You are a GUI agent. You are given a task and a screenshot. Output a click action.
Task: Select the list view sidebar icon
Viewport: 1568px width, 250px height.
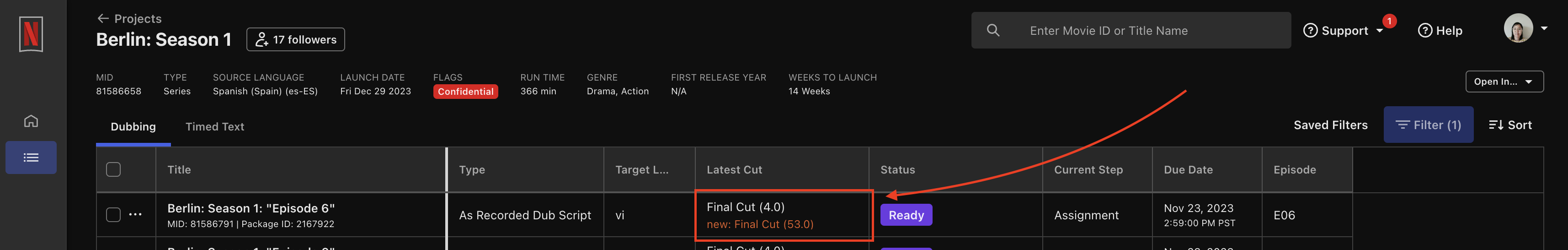point(31,158)
